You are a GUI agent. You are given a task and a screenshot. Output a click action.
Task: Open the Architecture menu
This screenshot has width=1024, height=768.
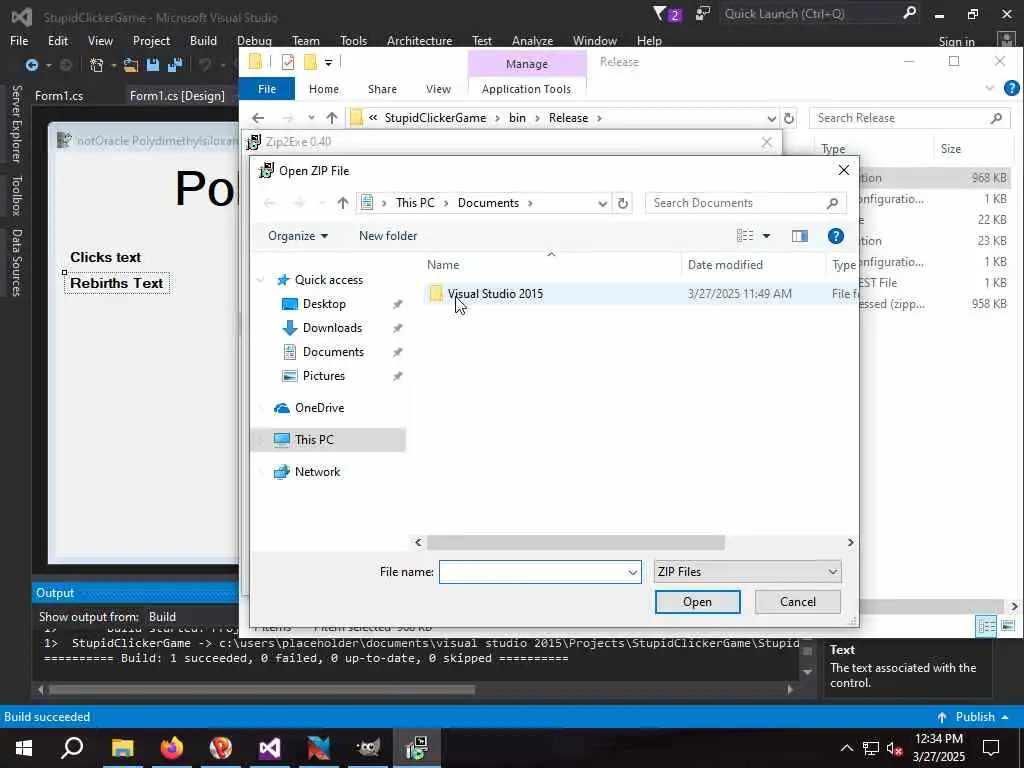point(419,40)
